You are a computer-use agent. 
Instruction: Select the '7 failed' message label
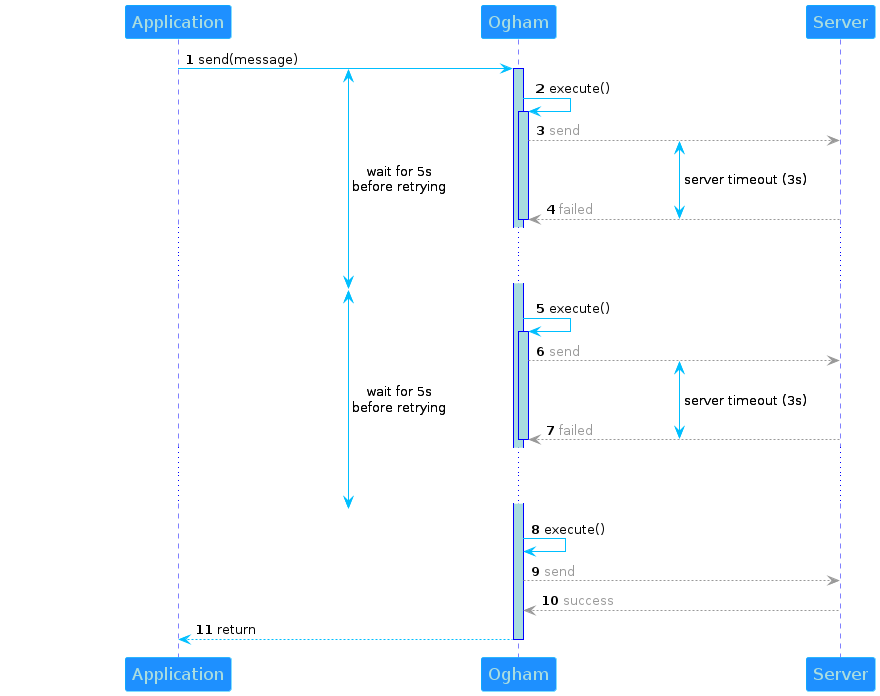(570, 431)
